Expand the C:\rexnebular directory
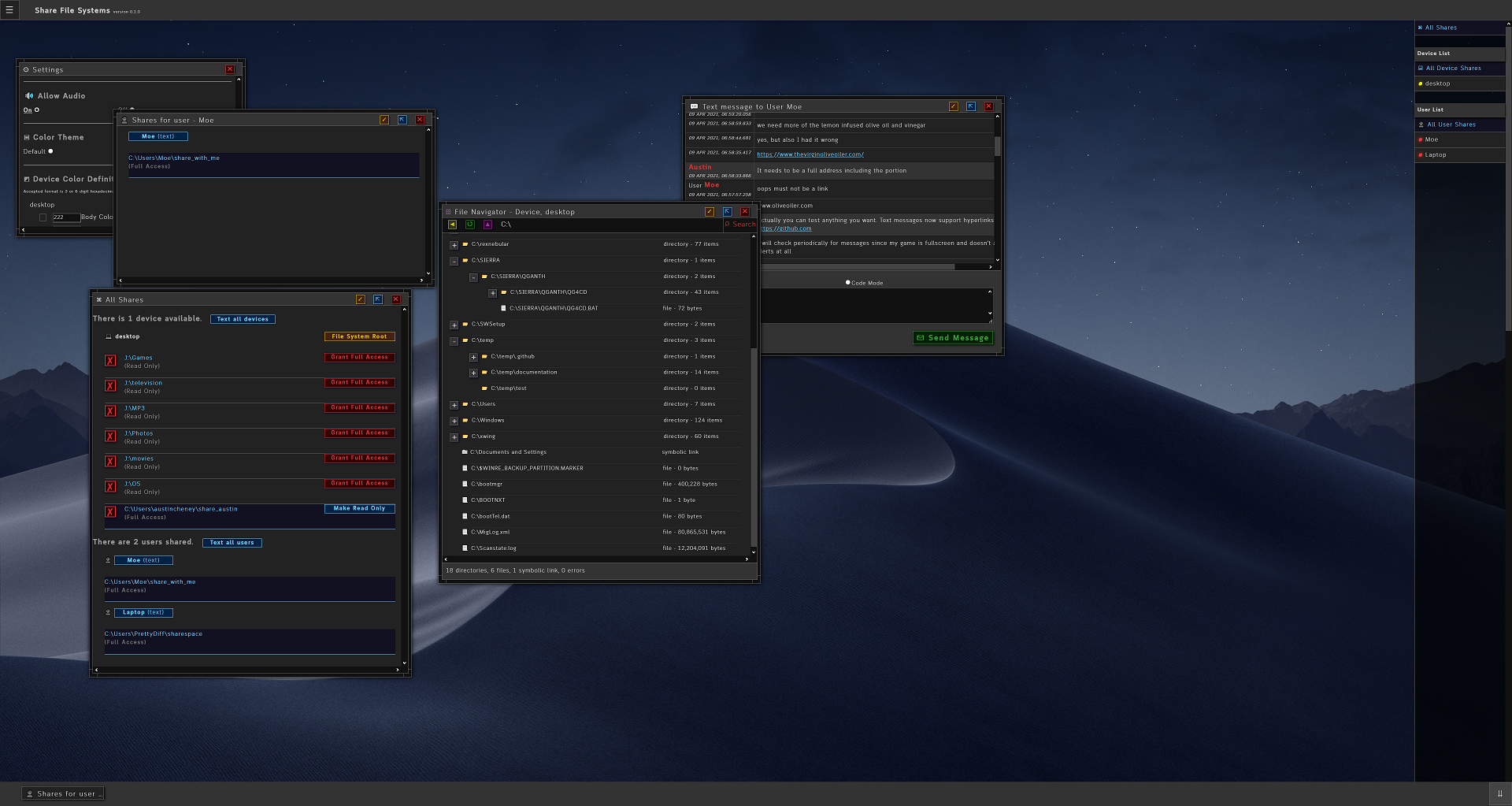The image size is (1512, 806). (454, 245)
